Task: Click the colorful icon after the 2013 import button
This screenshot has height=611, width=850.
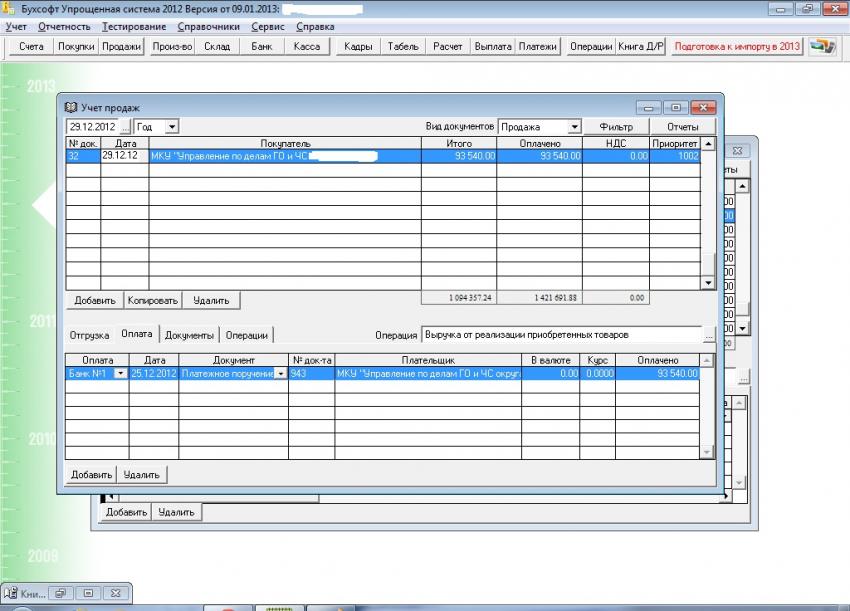Action: (x=822, y=47)
